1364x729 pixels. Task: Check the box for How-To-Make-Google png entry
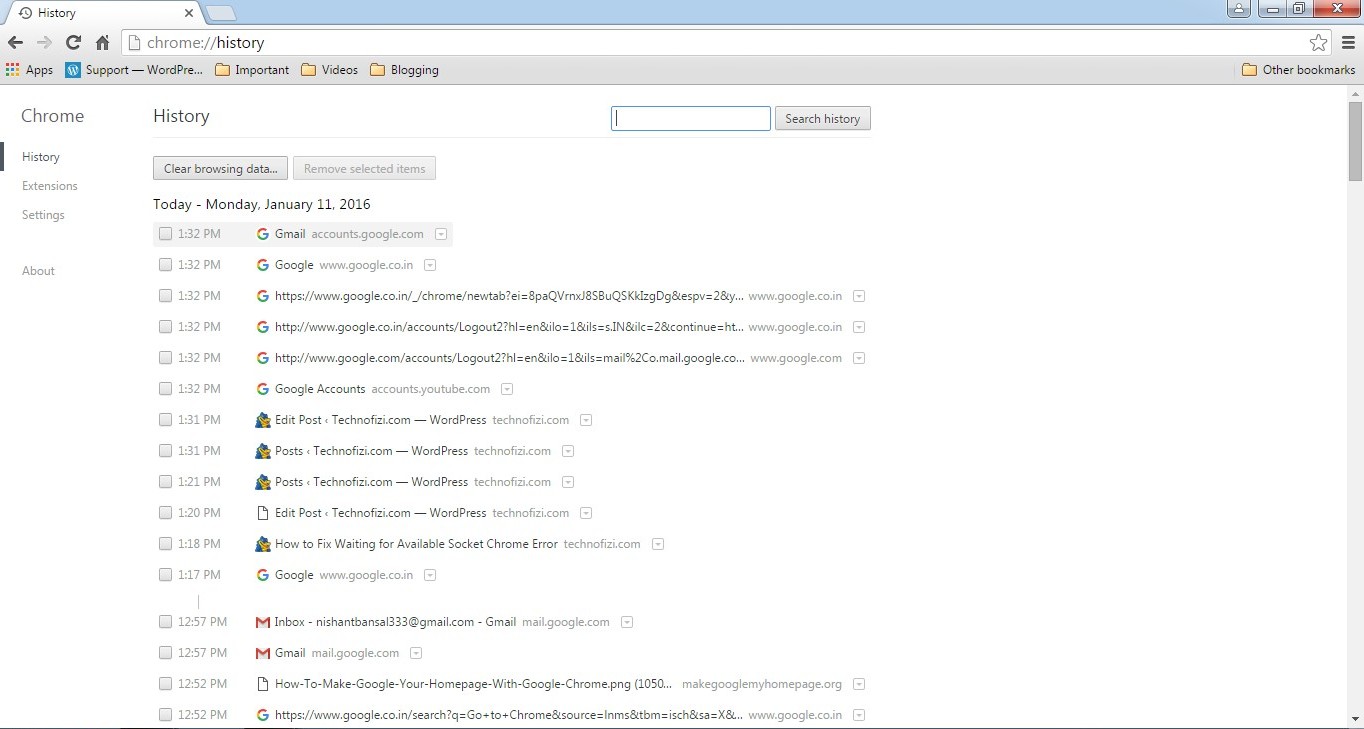click(166, 684)
